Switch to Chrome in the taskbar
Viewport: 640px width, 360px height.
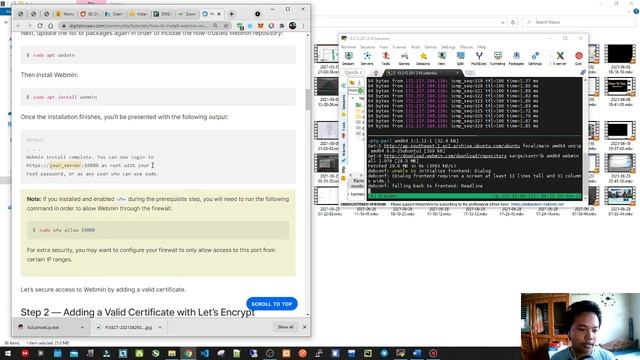click(x=188, y=353)
